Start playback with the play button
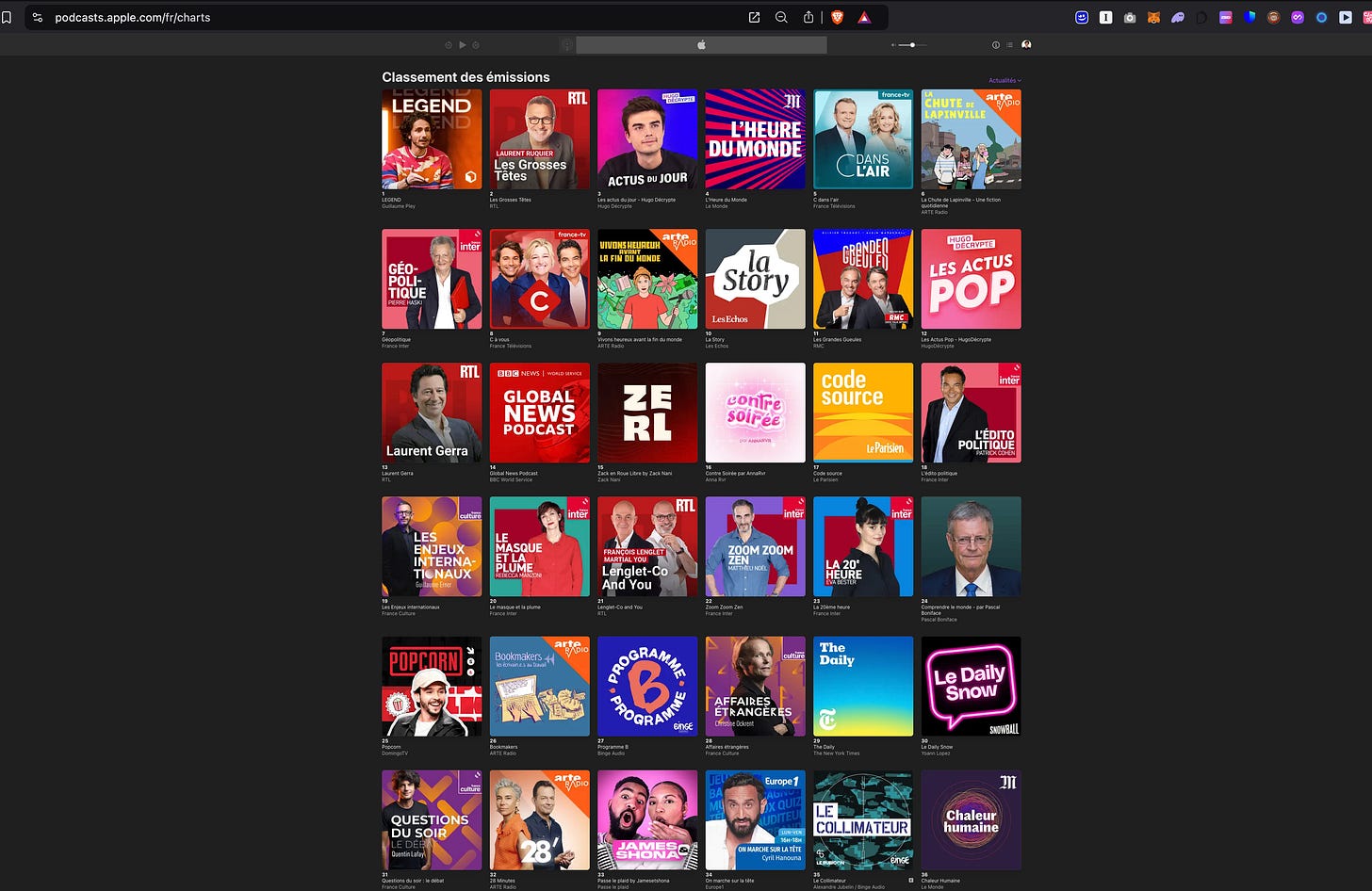This screenshot has height=891, width=1372. click(x=462, y=44)
